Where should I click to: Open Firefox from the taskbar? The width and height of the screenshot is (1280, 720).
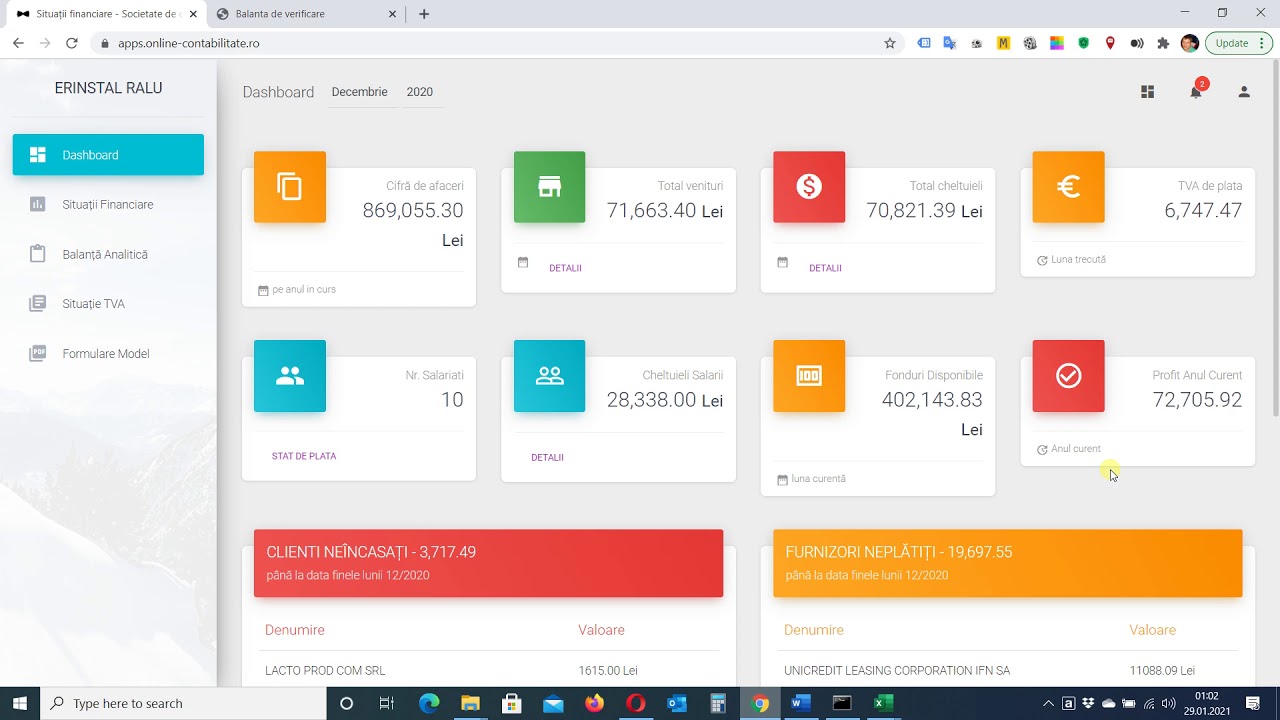click(x=594, y=703)
